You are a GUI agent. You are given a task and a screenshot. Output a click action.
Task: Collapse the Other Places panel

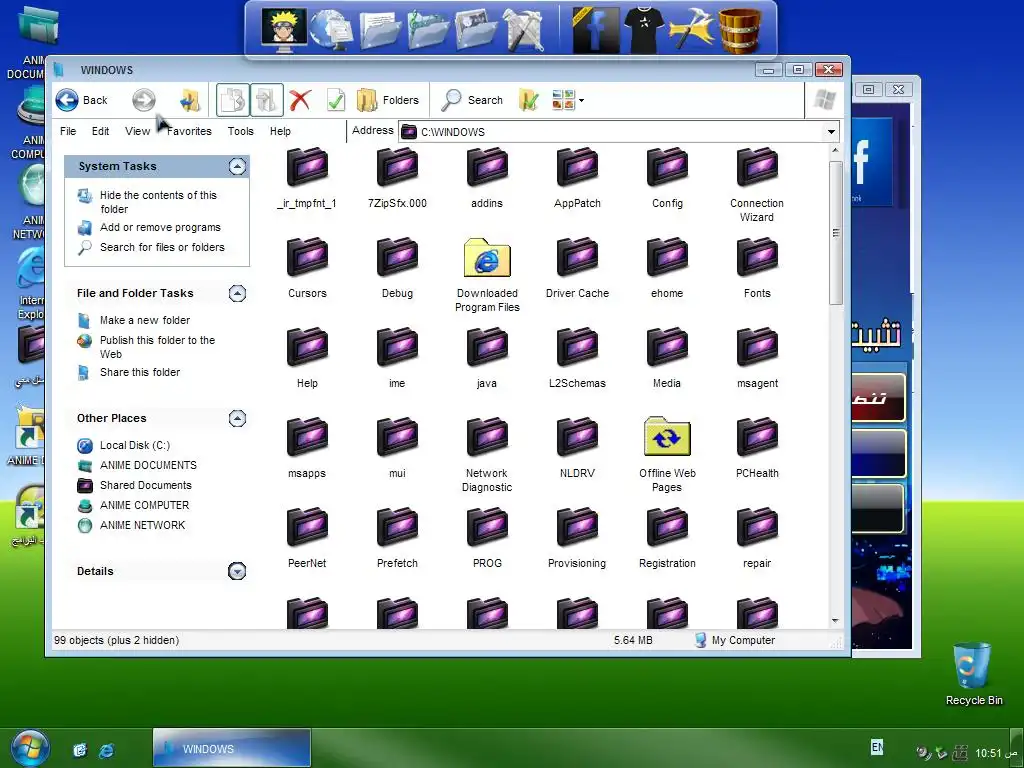coord(237,419)
